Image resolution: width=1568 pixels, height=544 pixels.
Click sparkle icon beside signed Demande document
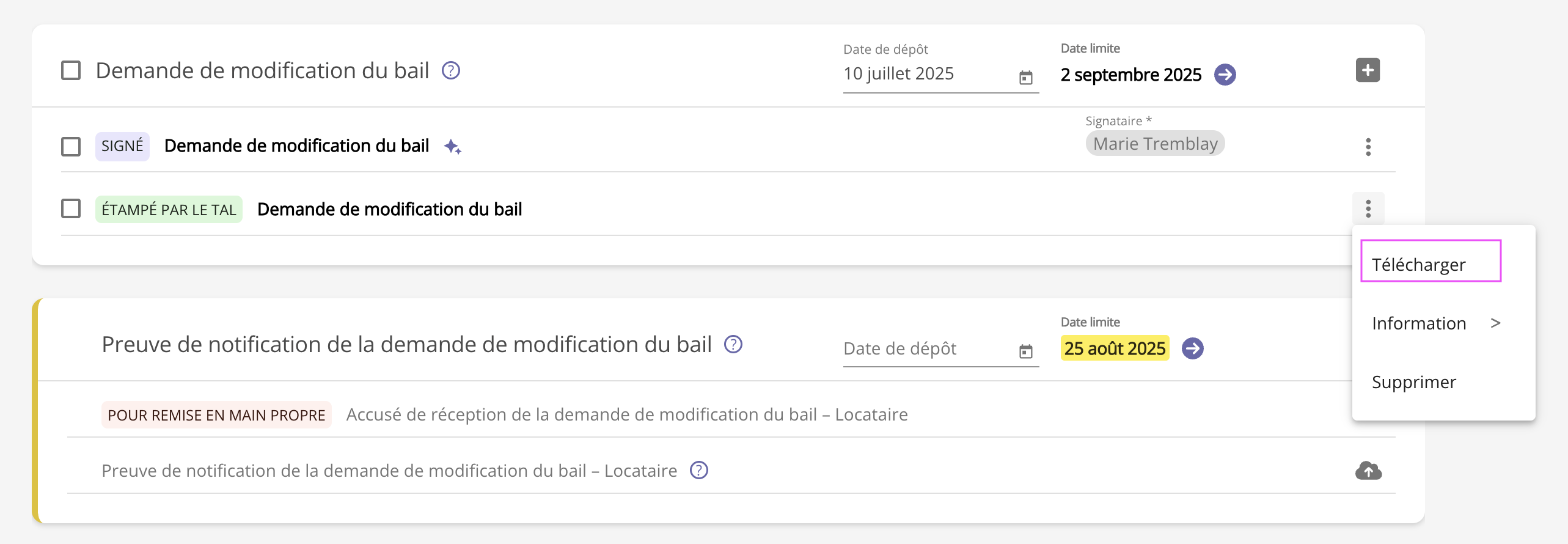click(453, 147)
